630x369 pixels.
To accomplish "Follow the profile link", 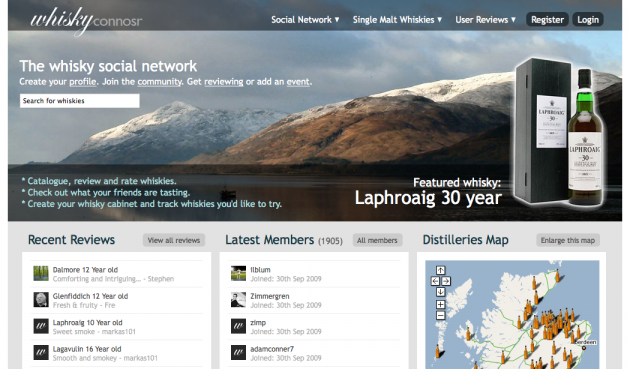I will 83,82.
